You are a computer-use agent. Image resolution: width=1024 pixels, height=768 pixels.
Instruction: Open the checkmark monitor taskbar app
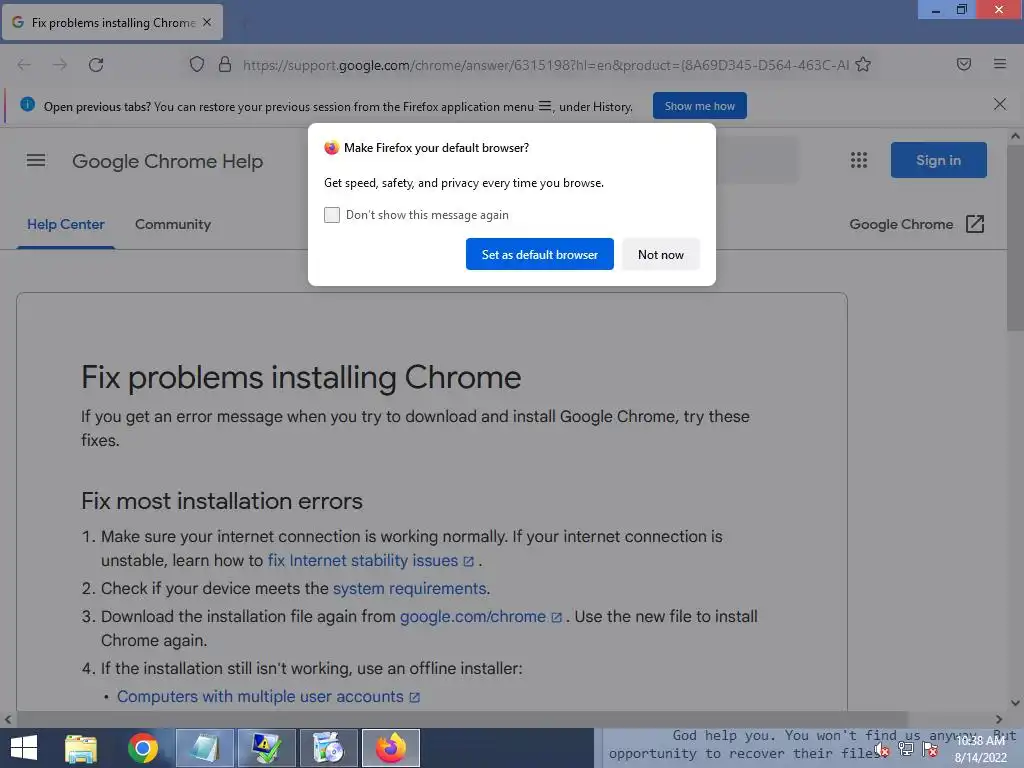click(x=266, y=748)
